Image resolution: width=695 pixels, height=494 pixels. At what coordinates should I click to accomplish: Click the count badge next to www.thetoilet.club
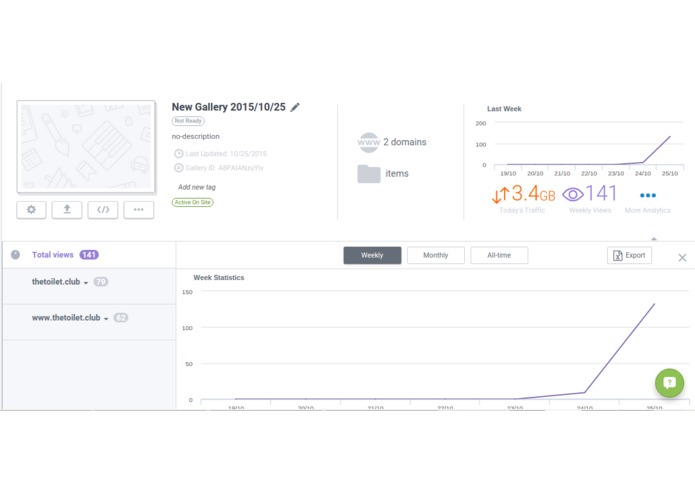[x=121, y=318]
